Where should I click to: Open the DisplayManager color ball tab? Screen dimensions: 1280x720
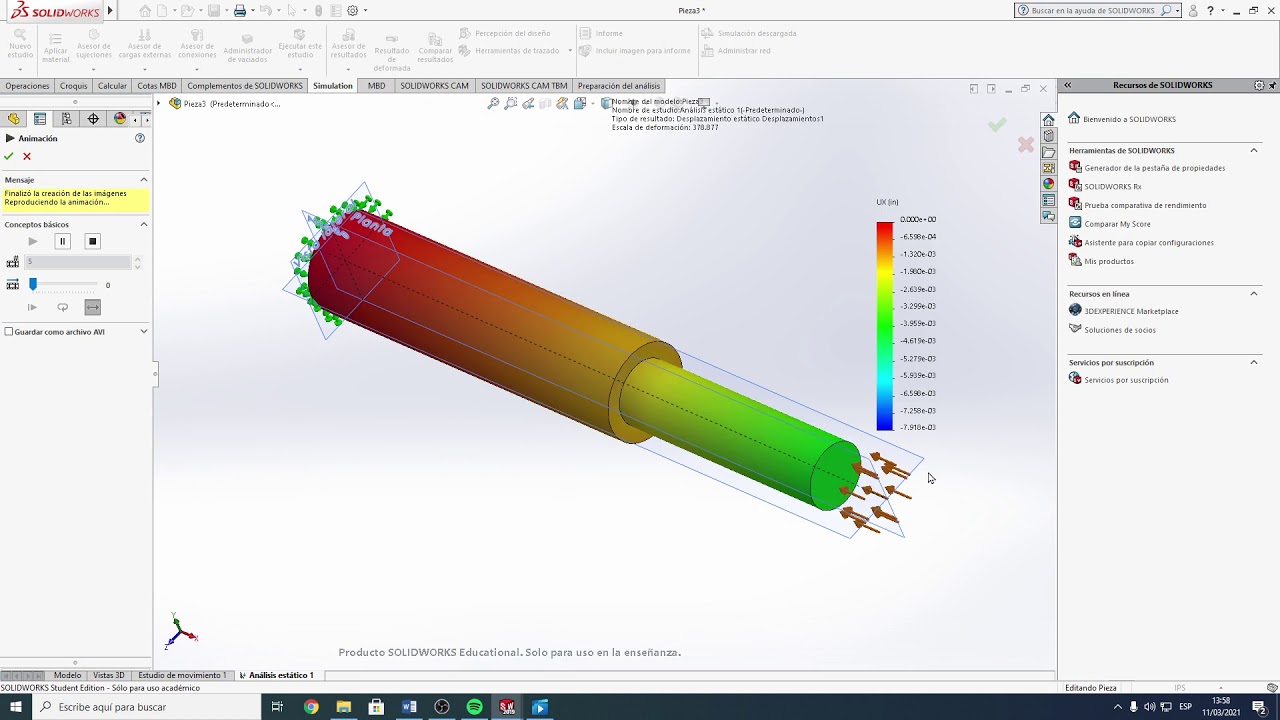pyautogui.click(x=120, y=119)
